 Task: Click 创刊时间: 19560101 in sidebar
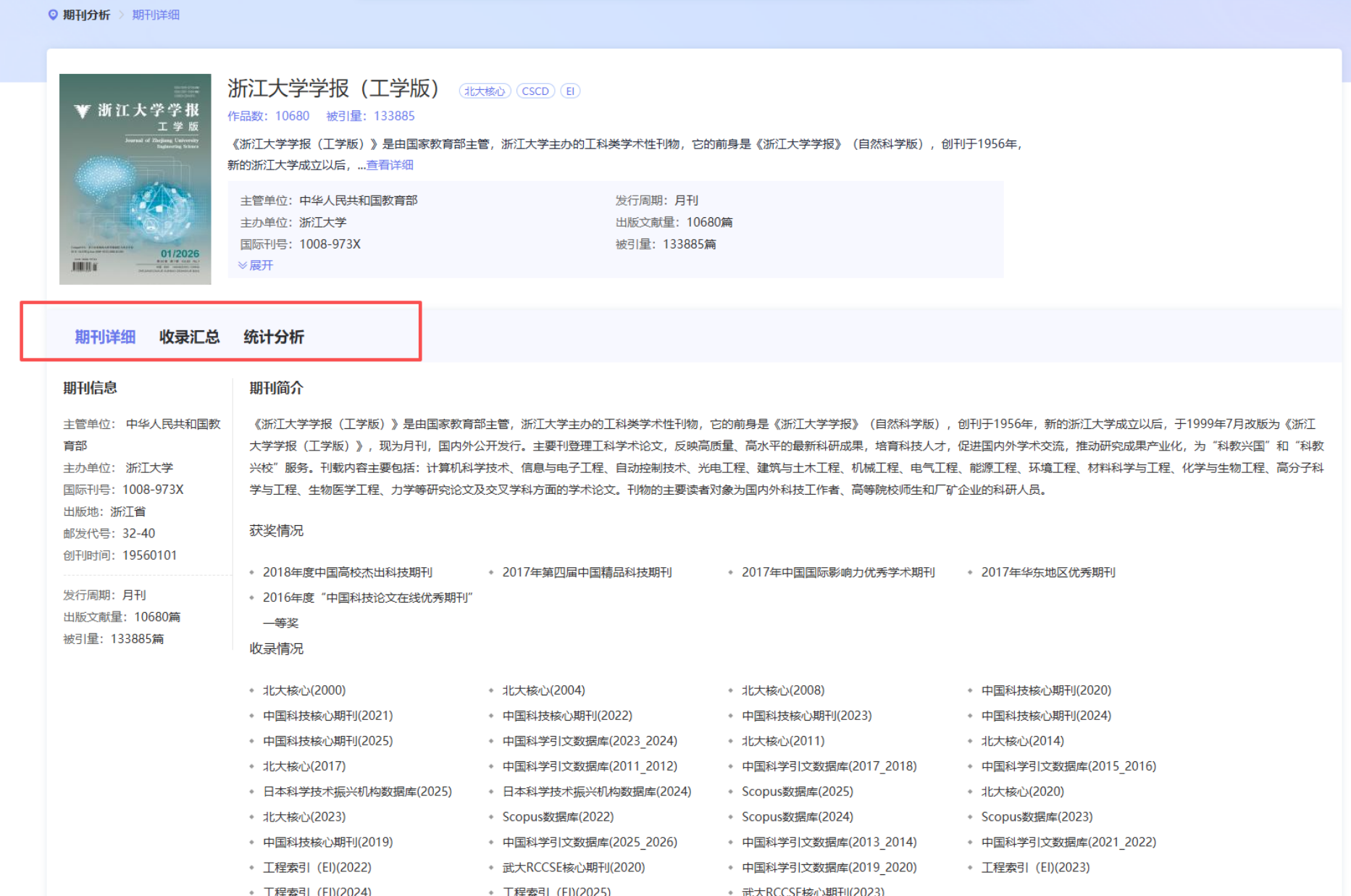tap(120, 555)
